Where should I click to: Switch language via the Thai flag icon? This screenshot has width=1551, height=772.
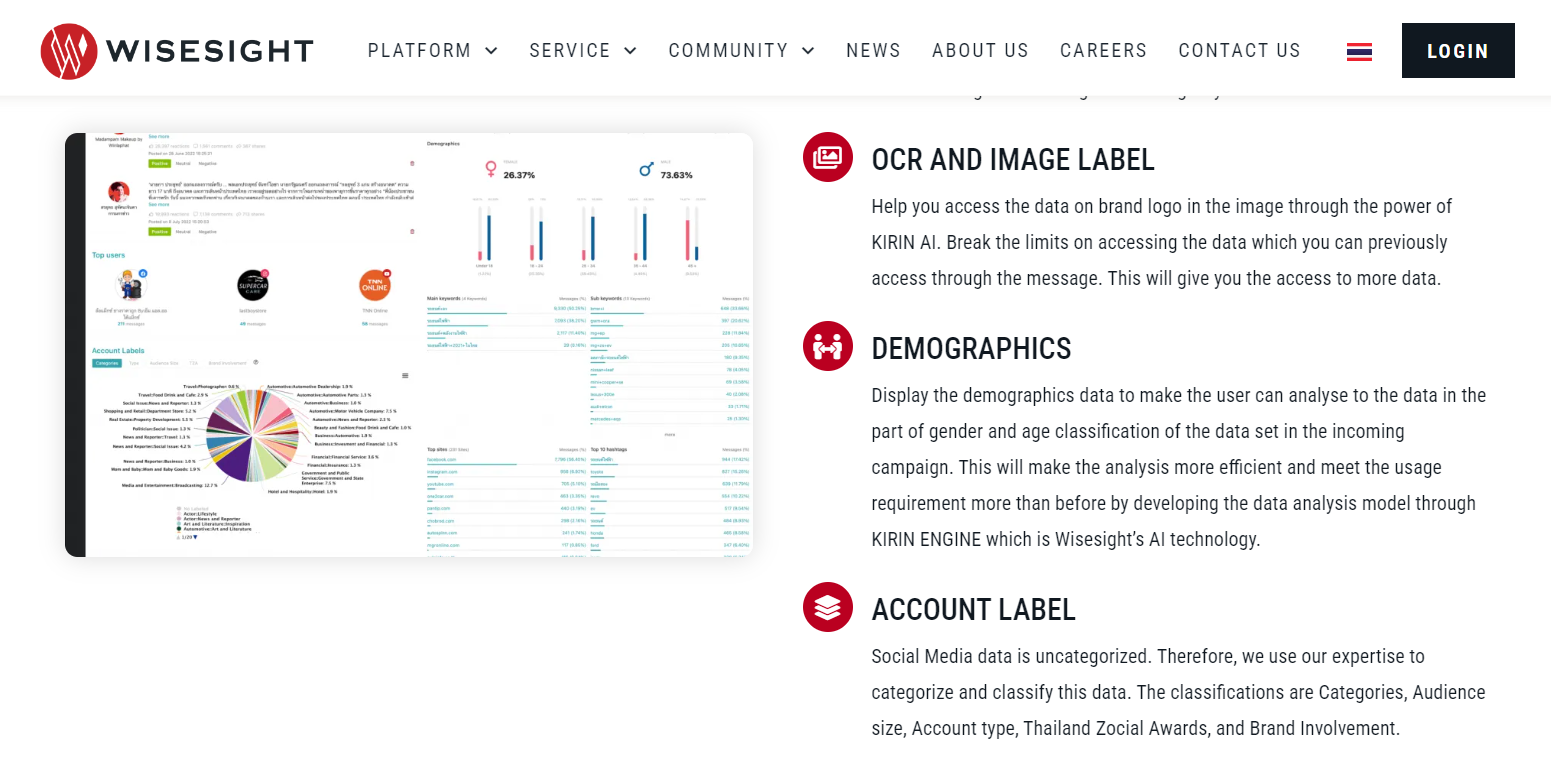[x=1359, y=52]
